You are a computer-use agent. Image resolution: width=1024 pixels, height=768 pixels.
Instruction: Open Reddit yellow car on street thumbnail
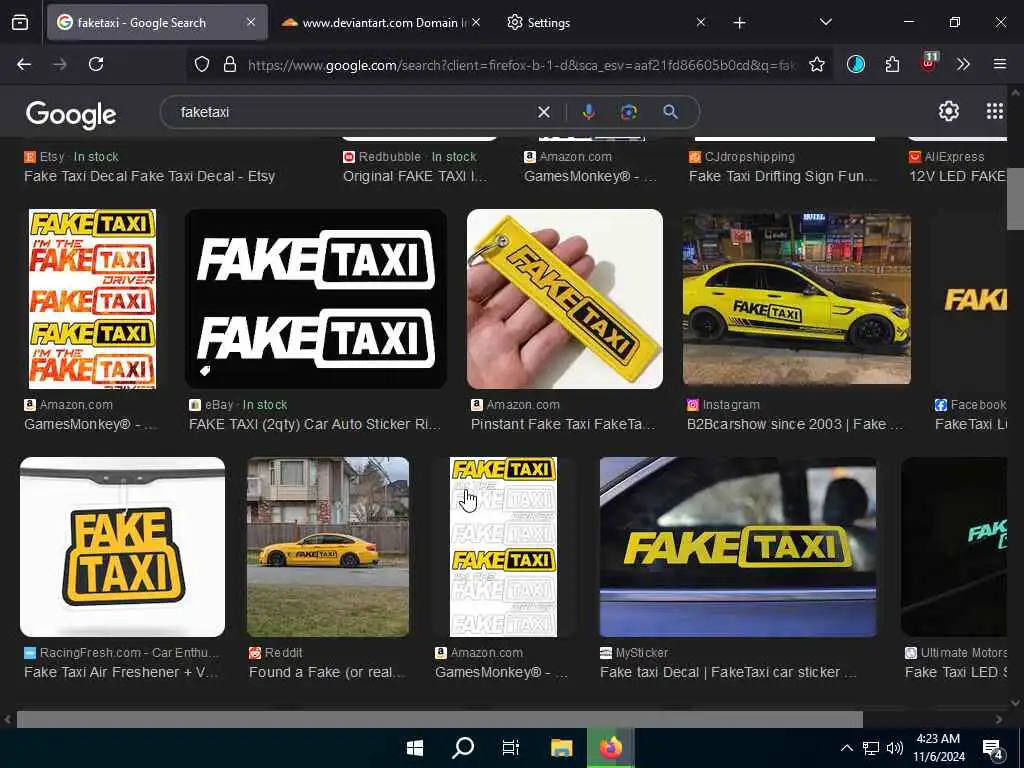[328, 547]
